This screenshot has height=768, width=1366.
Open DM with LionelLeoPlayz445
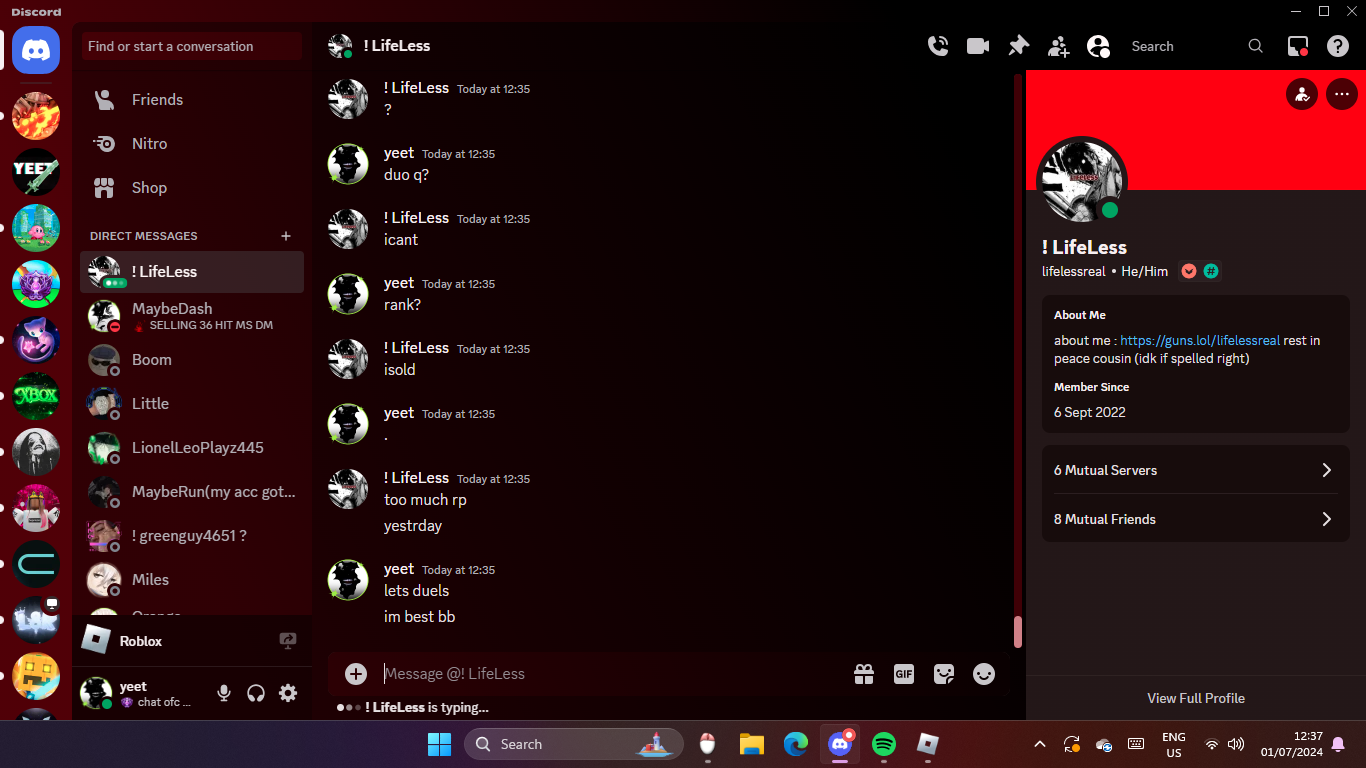(192, 448)
